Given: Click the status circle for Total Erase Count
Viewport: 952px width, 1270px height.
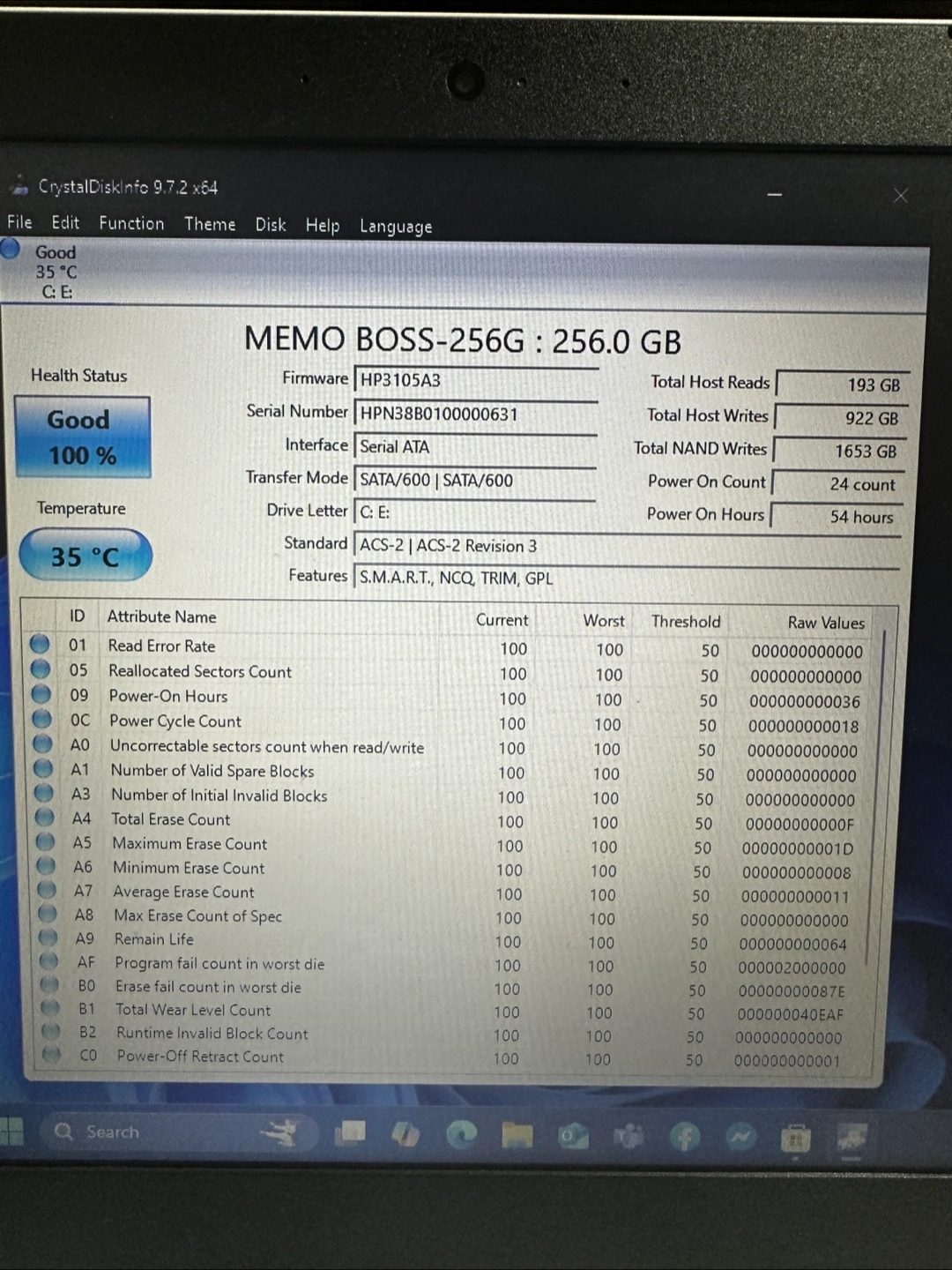Looking at the screenshot, I should pyautogui.click(x=46, y=818).
